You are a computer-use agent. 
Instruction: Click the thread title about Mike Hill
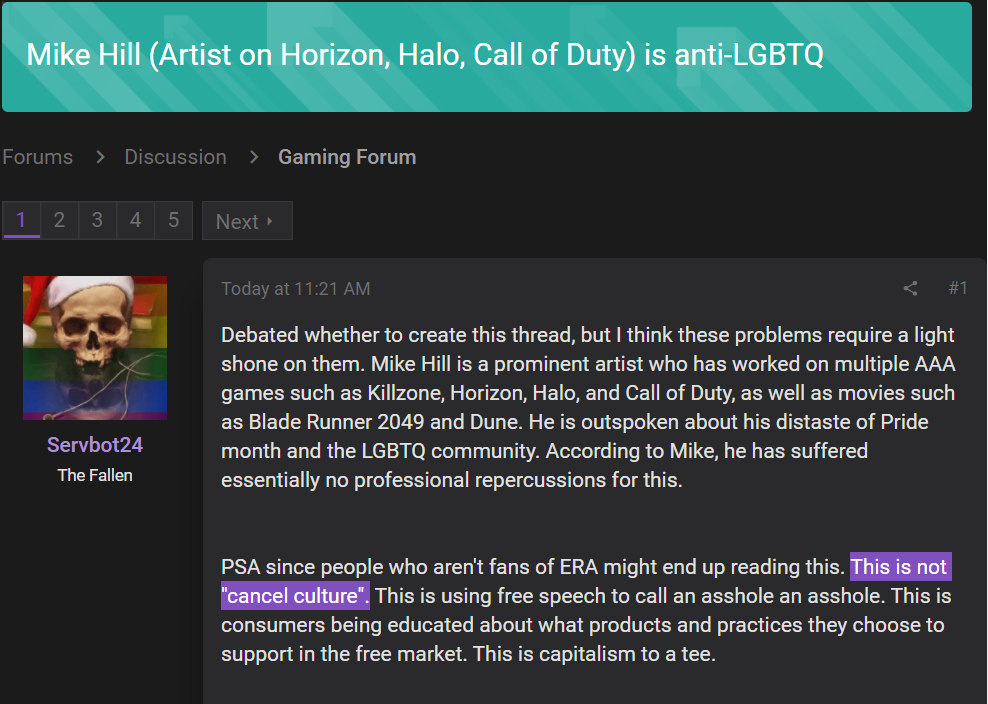click(x=425, y=55)
